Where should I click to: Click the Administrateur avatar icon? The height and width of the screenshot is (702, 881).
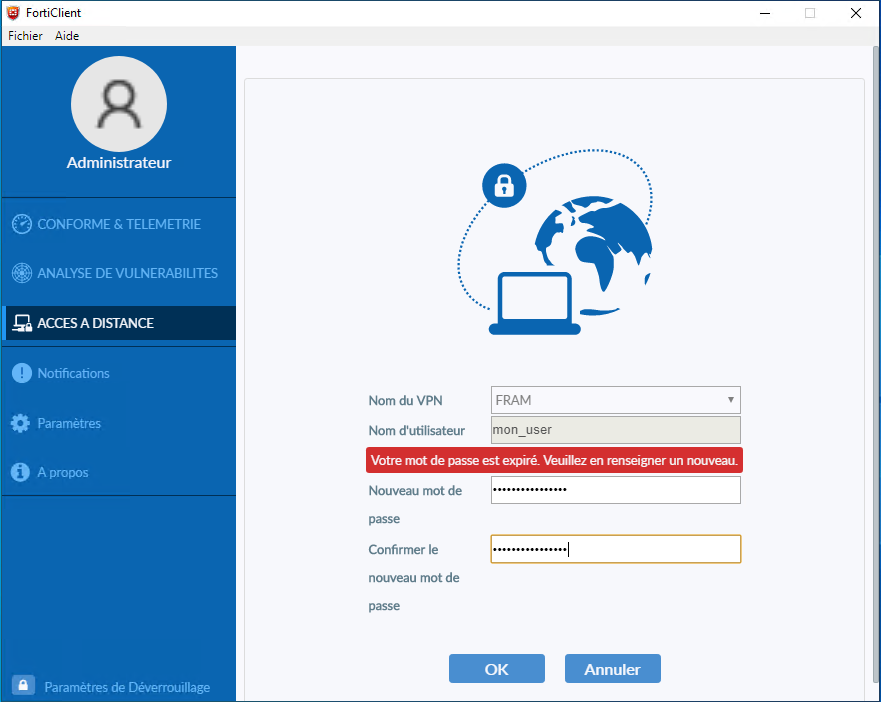click(119, 104)
